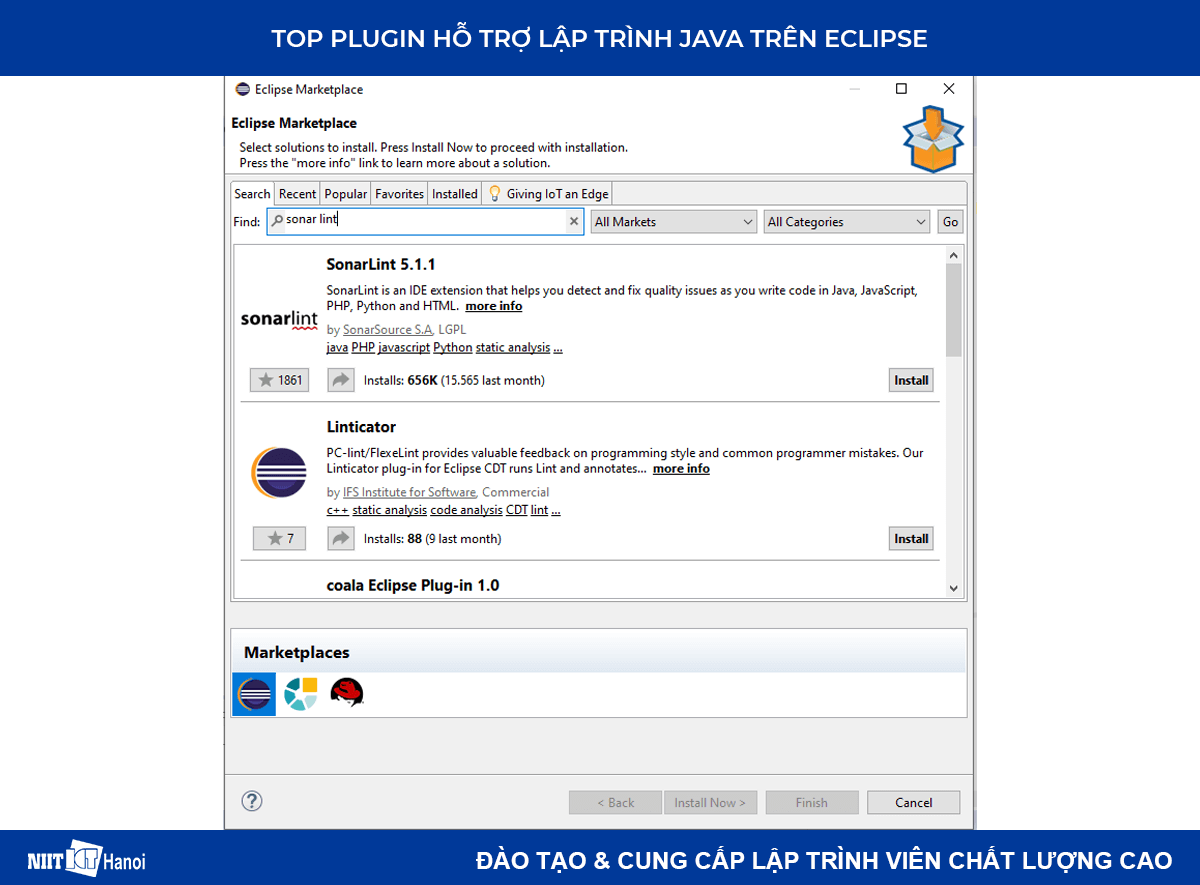This screenshot has height=885, width=1200.
Task: Star the Linticator plugin rating button
Action: [x=279, y=538]
